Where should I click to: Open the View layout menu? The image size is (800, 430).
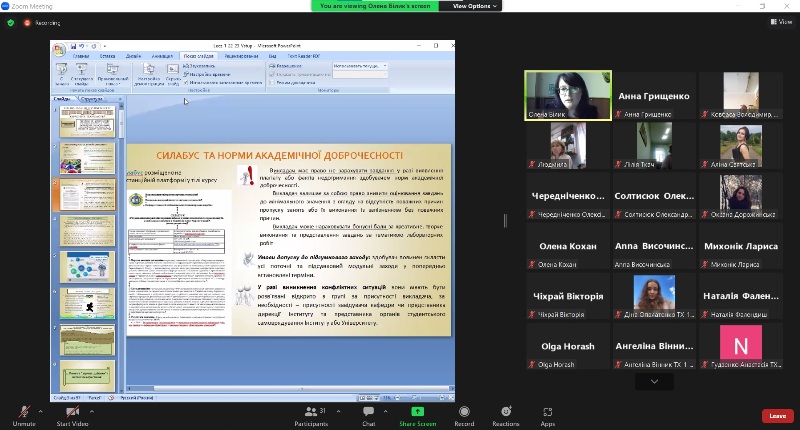(779, 21)
